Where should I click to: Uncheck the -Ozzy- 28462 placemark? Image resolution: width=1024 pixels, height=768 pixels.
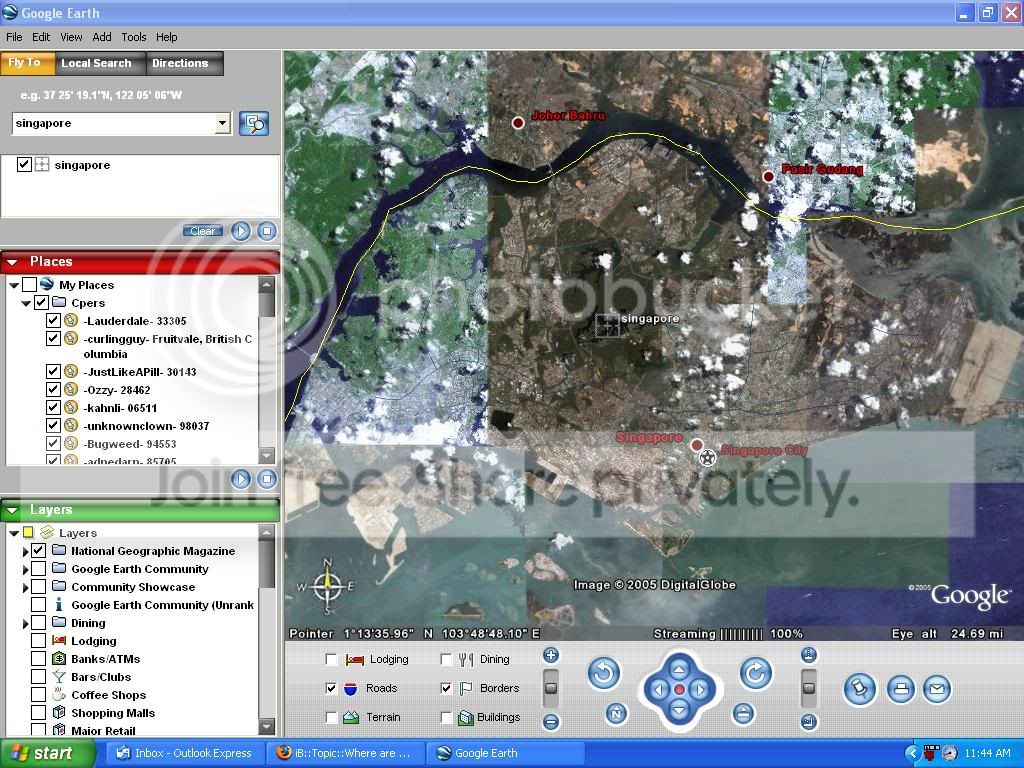[54, 390]
